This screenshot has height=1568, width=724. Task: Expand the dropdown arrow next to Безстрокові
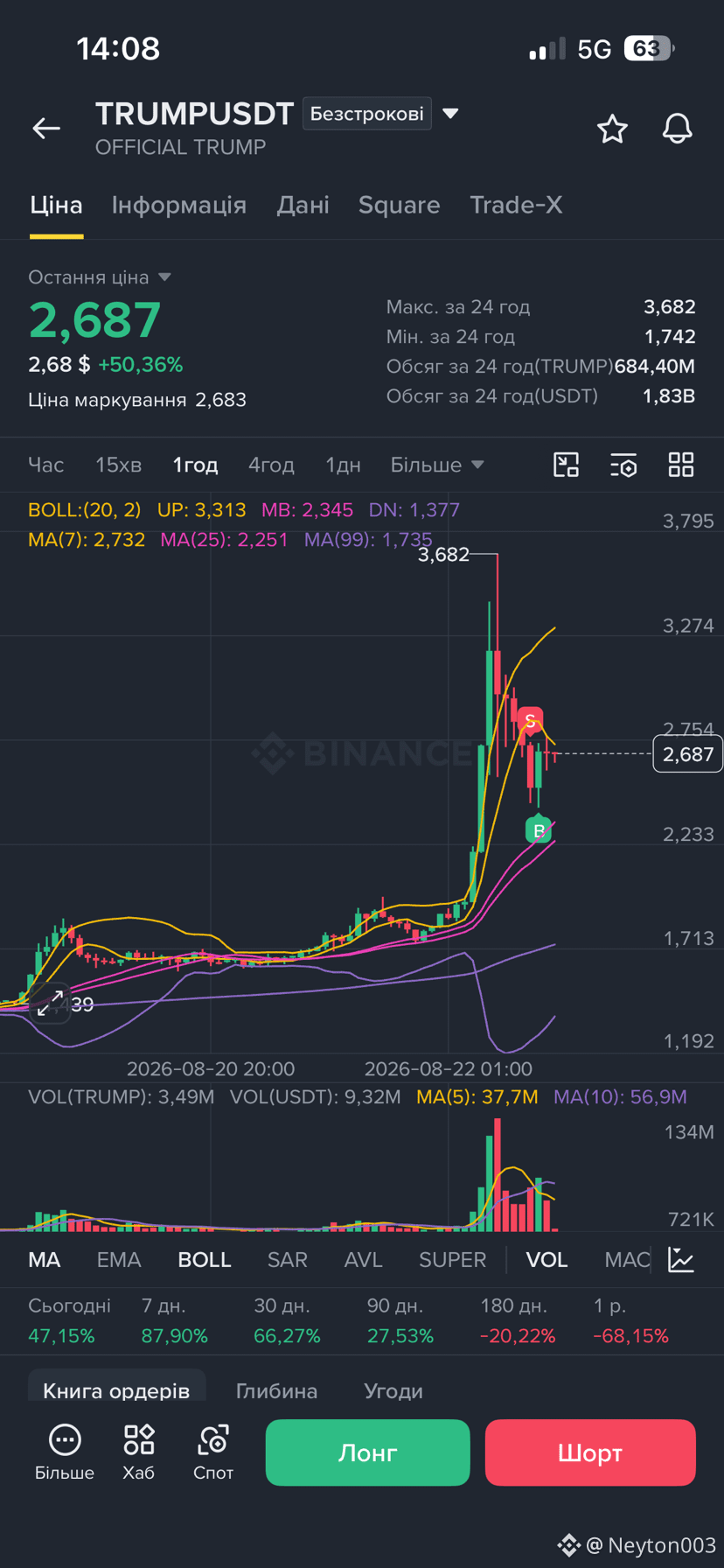click(450, 114)
